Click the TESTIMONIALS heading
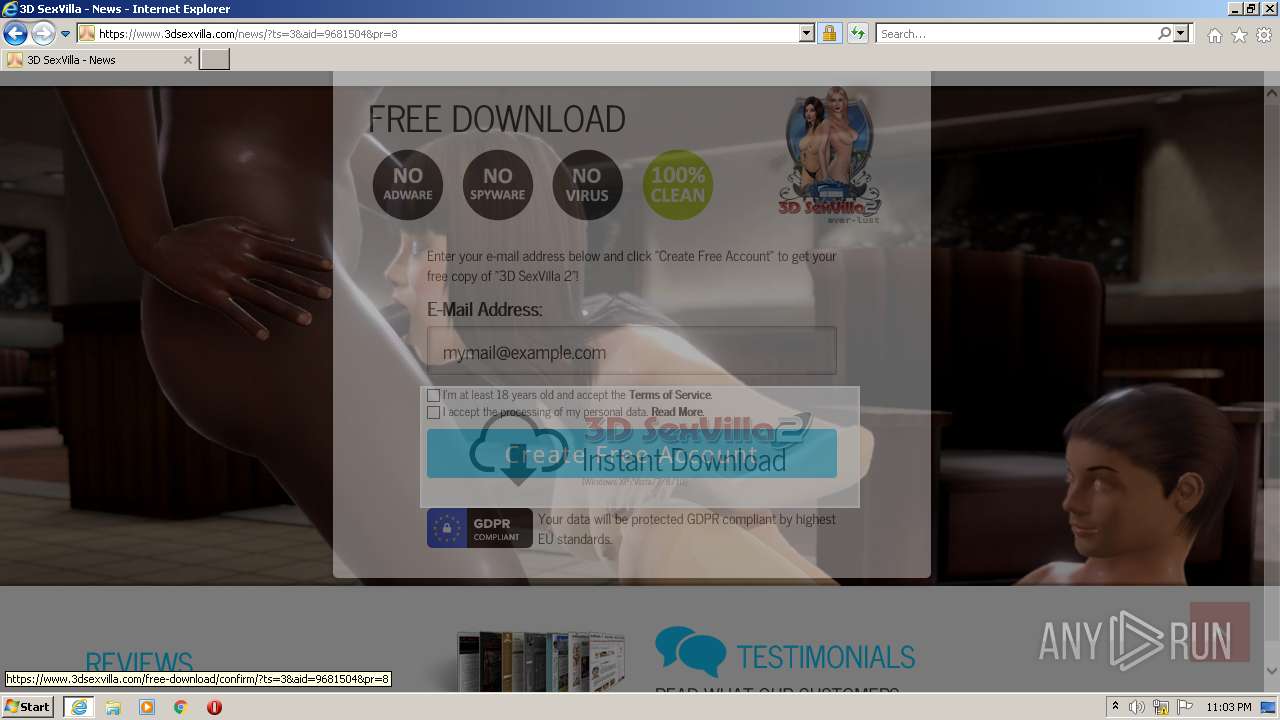Viewport: 1280px width, 720px height. click(x=825, y=657)
